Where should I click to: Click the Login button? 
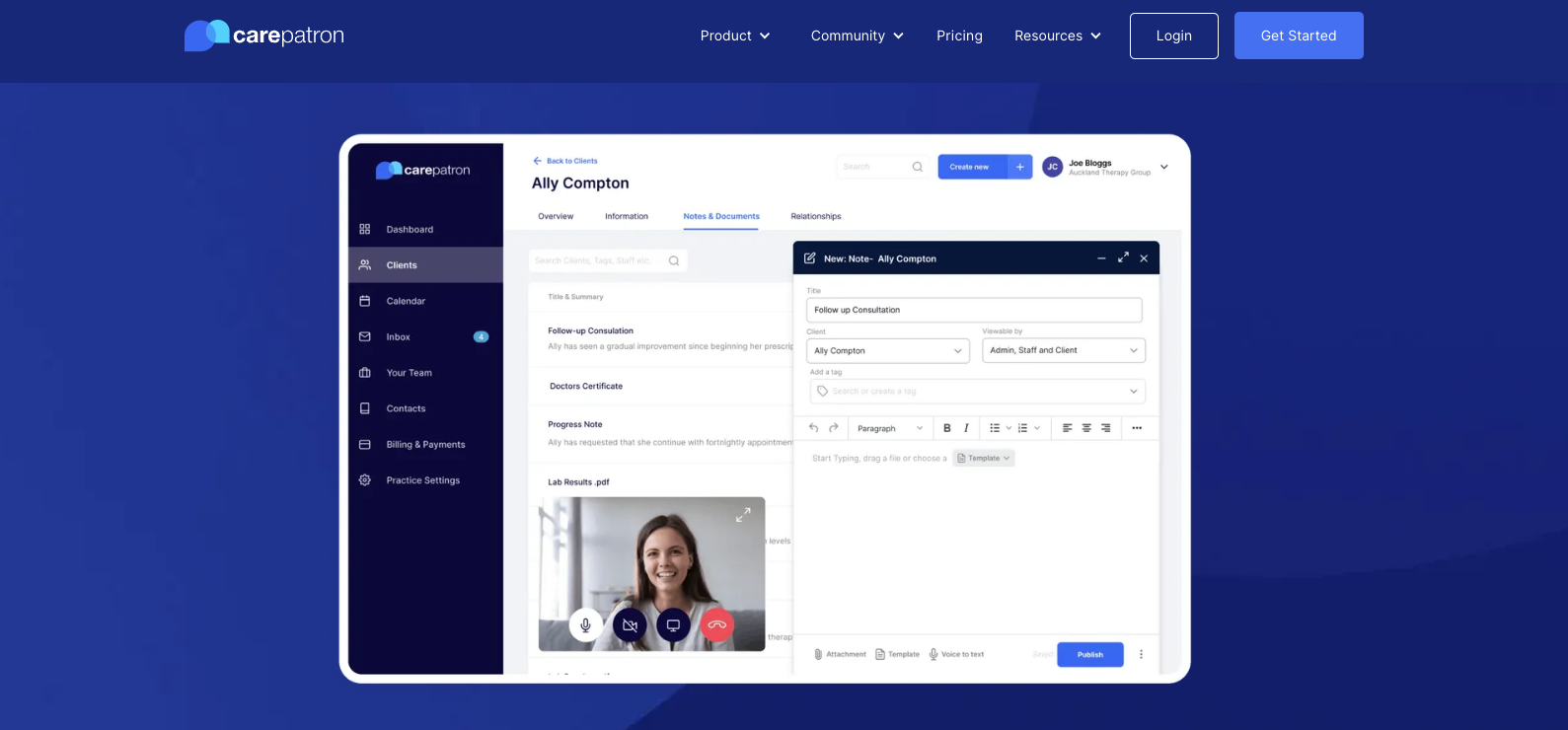(x=1174, y=36)
